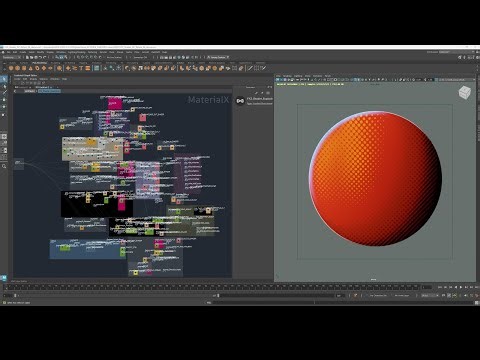480x360 pixels.
Task: Toggle the highlighted shading icon in viewport toolbar
Action: (356, 80)
